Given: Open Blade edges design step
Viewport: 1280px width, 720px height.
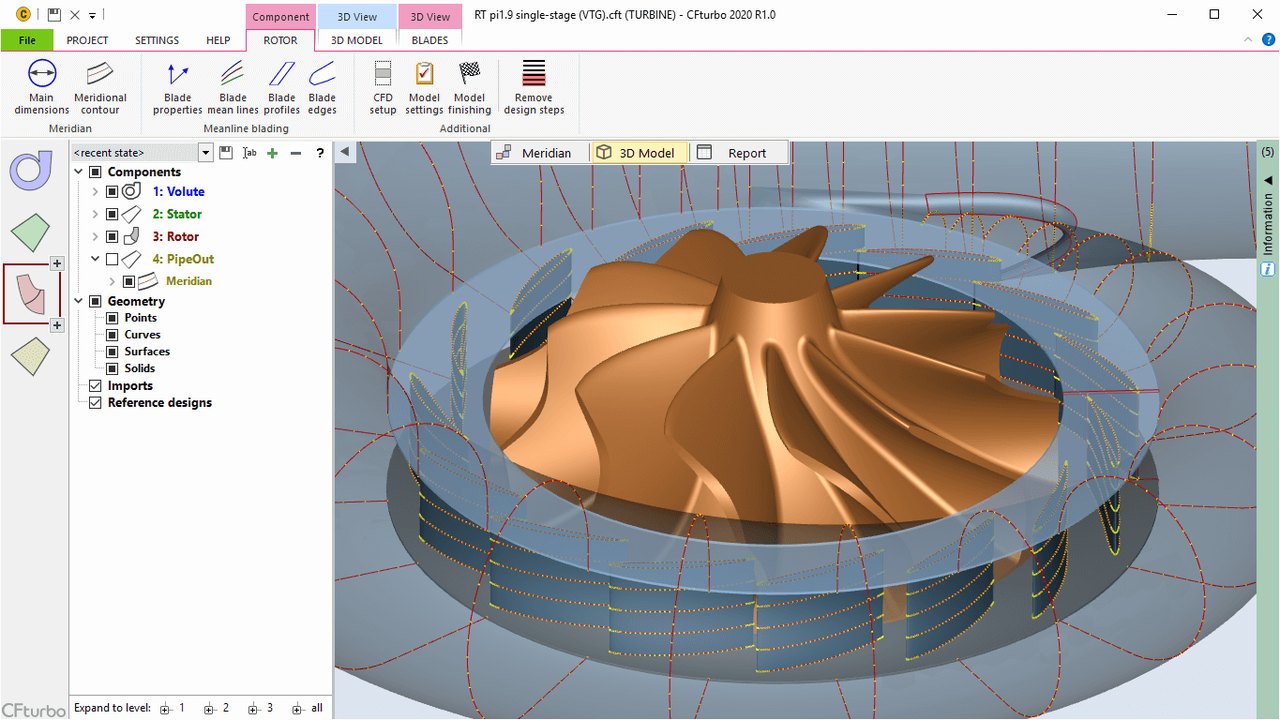Looking at the screenshot, I should pos(322,87).
